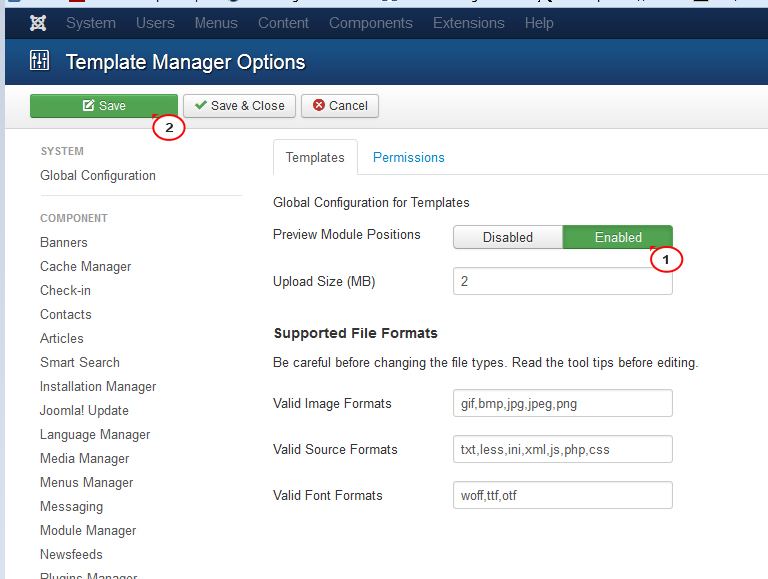Switch to the Permissions tab
This screenshot has height=579, width=768.
point(409,157)
